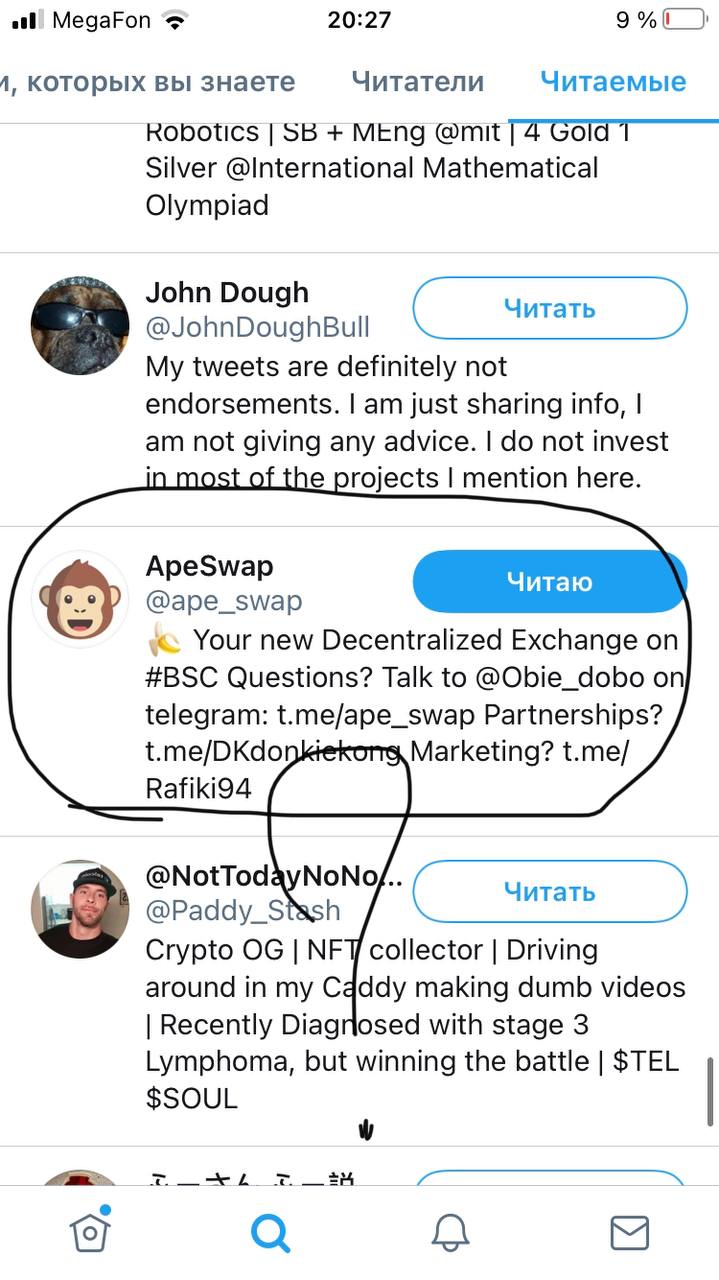Switch to the Читатели tab

click(417, 82)
